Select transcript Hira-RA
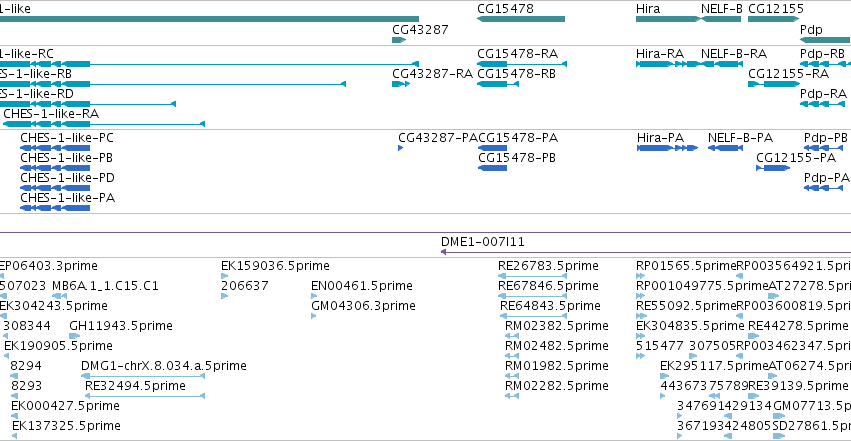The image size is (851, 441). 669,64
